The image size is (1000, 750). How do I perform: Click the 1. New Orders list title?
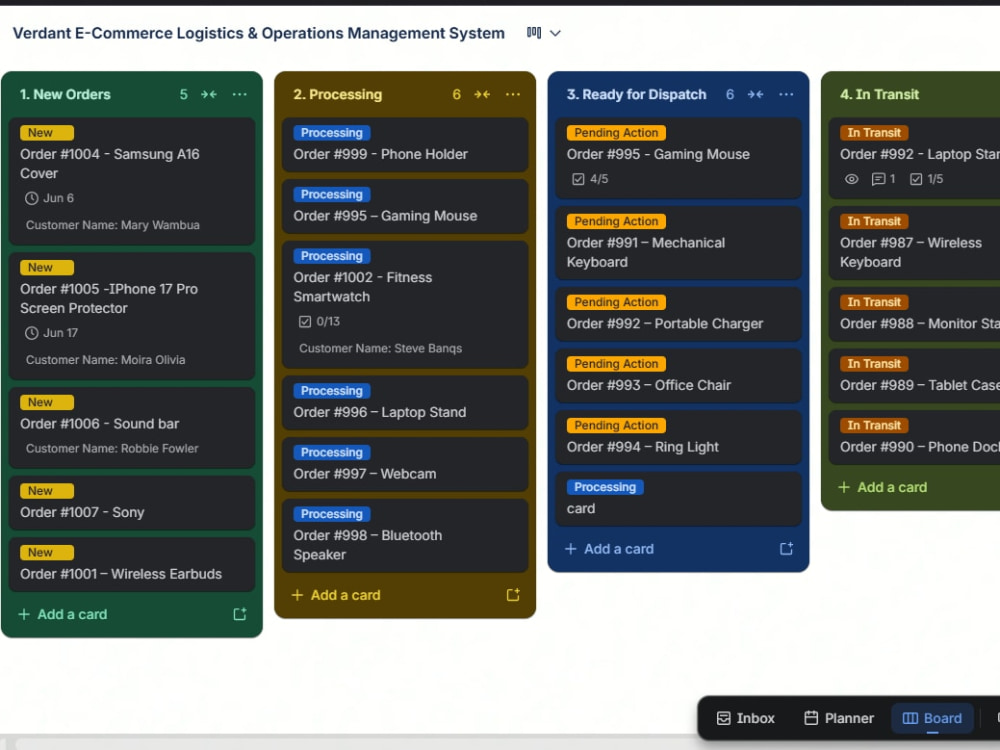[x=65, y=94]
